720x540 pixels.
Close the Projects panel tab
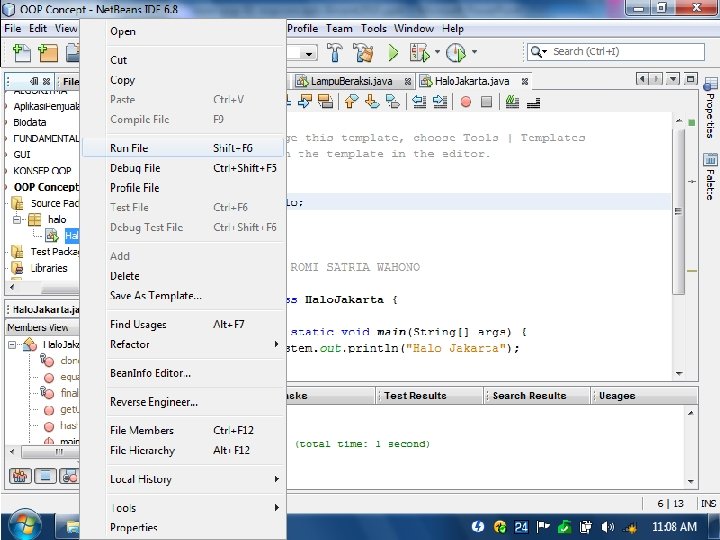[46, 81]
